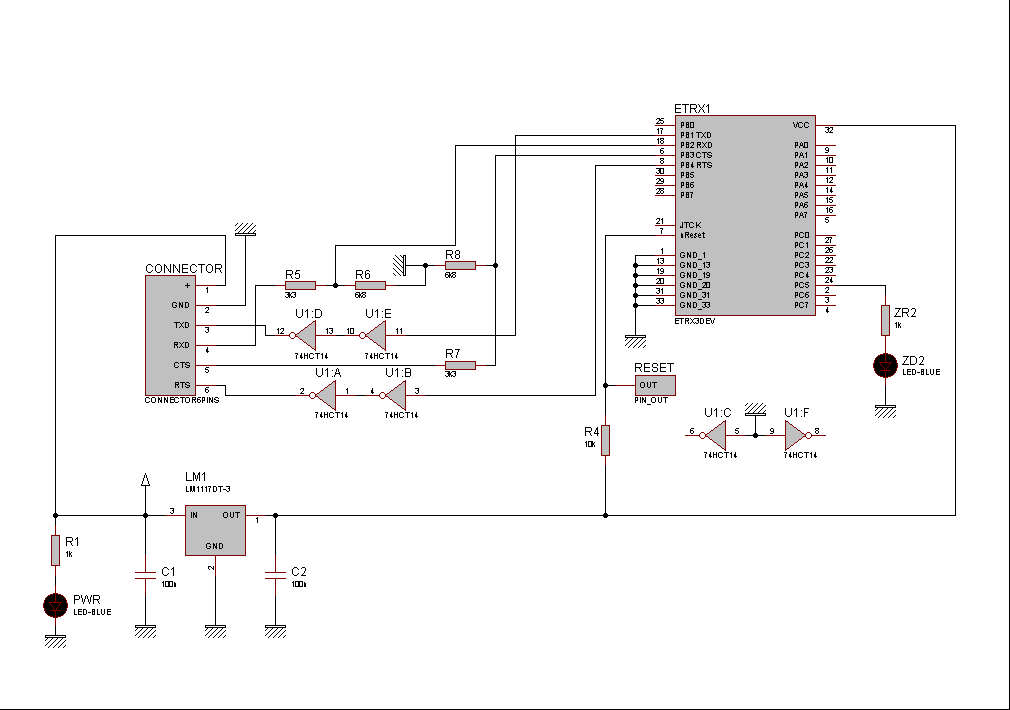The height and width of the screenshot is (710, 1010).
Task: Click the ETRX3DEV part name text
Action: (694, 321)
